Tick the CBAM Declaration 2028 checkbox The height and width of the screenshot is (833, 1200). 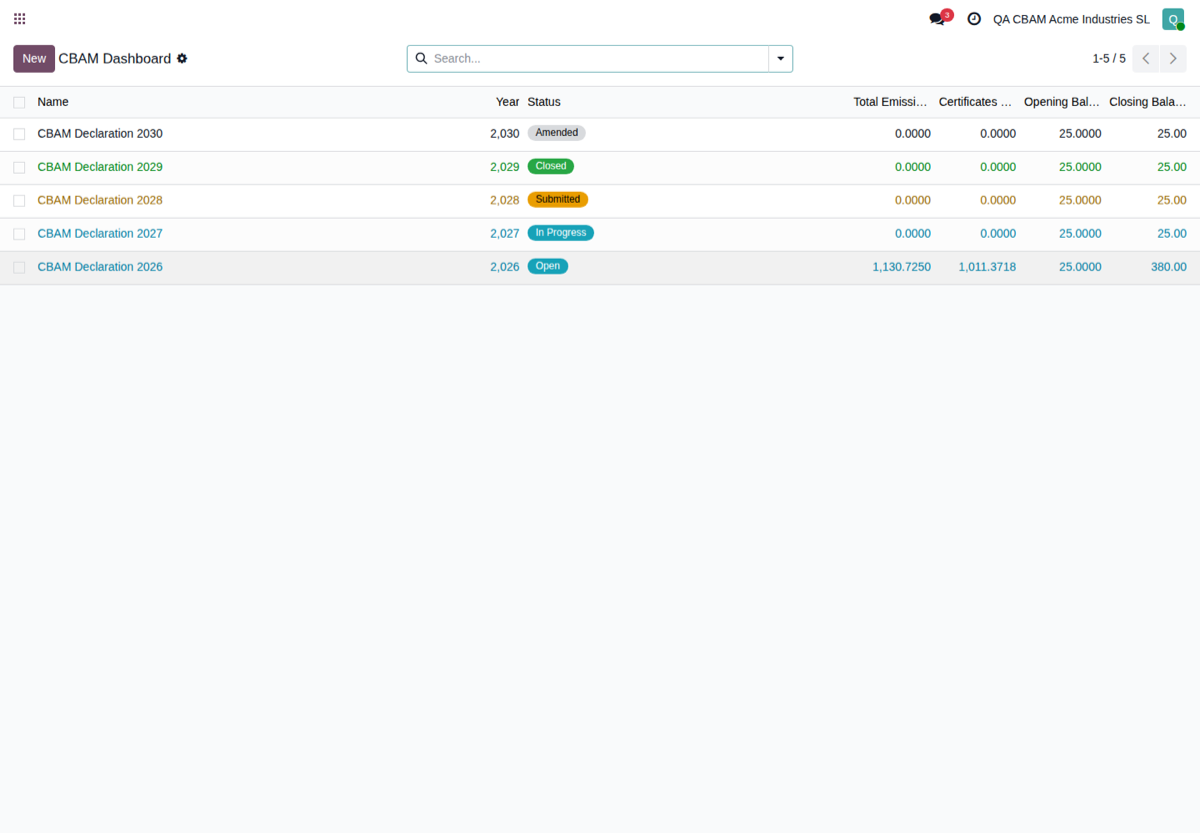click(x=19, y=200)
